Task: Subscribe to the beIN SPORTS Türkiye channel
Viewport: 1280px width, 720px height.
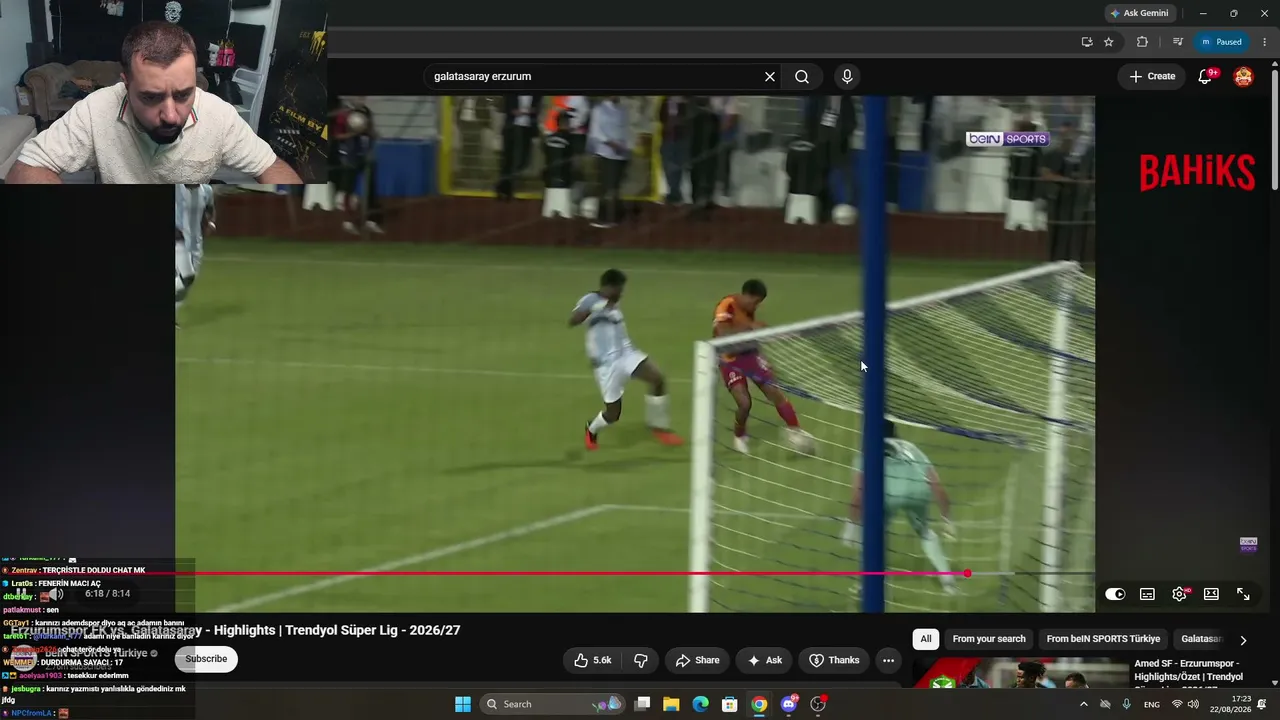Action: 206,659
